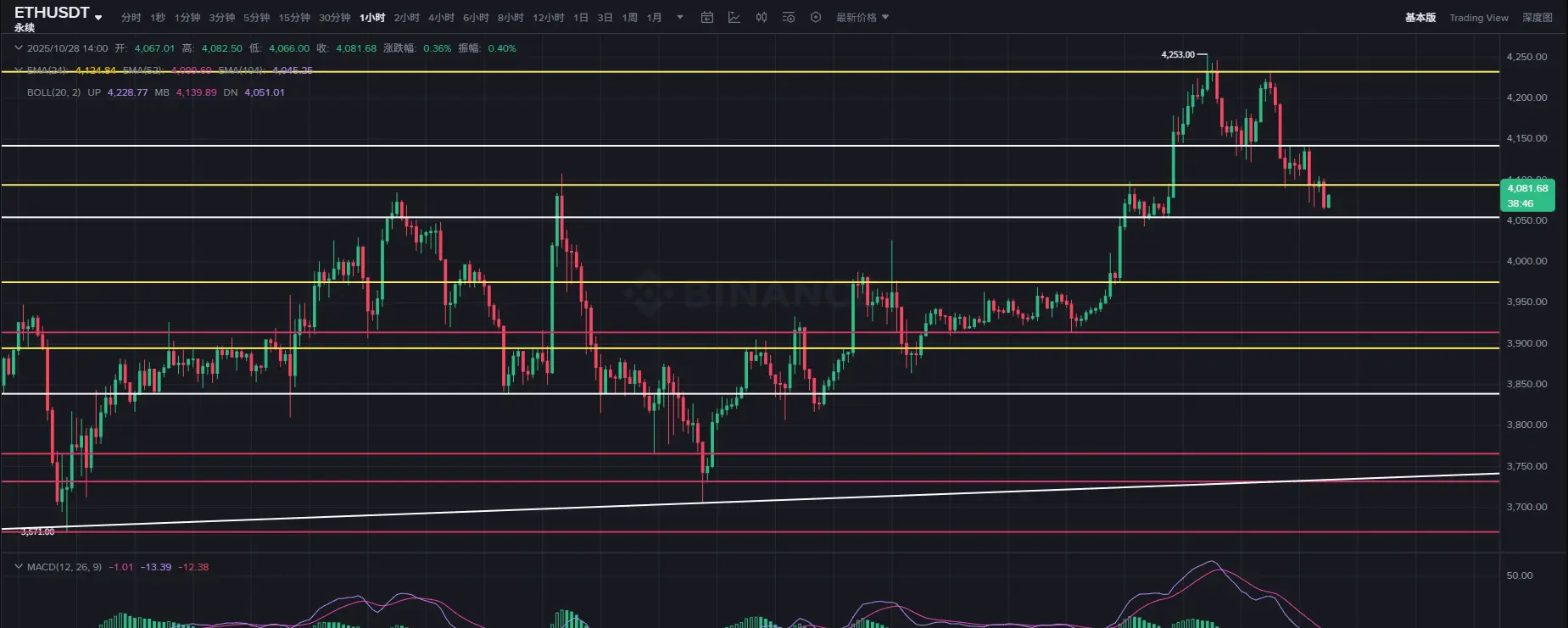
Task: Switch chart to 8小时 interval
Action: [511, 18]
